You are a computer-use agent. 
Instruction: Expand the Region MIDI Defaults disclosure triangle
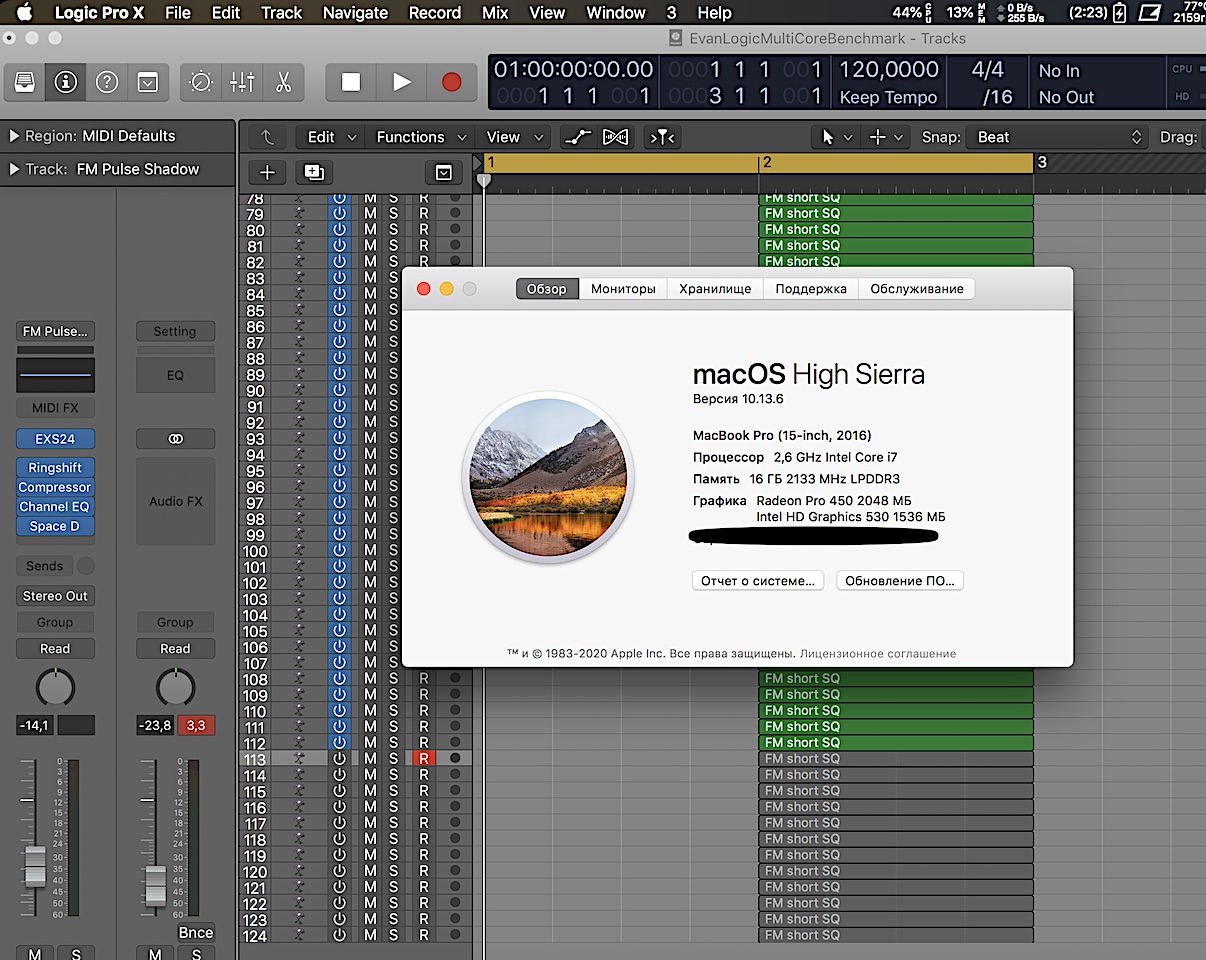tap(14, 136)
